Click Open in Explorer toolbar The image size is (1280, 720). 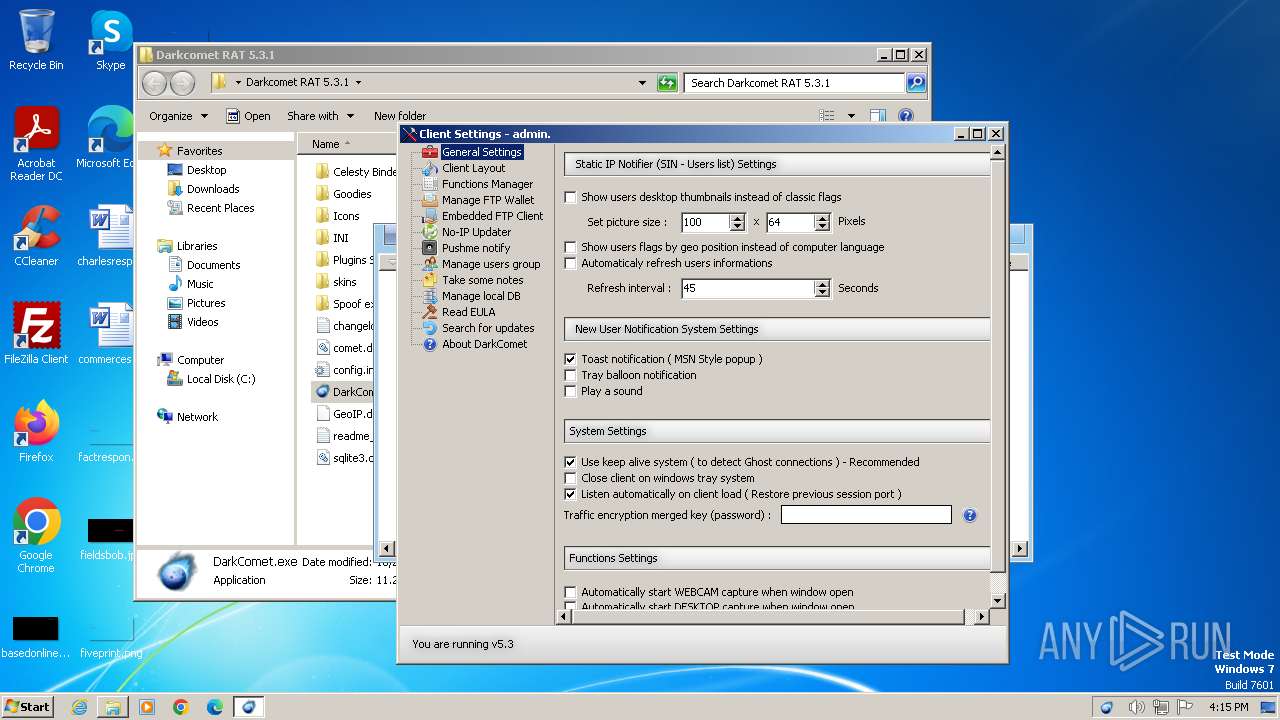coord(248,116)
